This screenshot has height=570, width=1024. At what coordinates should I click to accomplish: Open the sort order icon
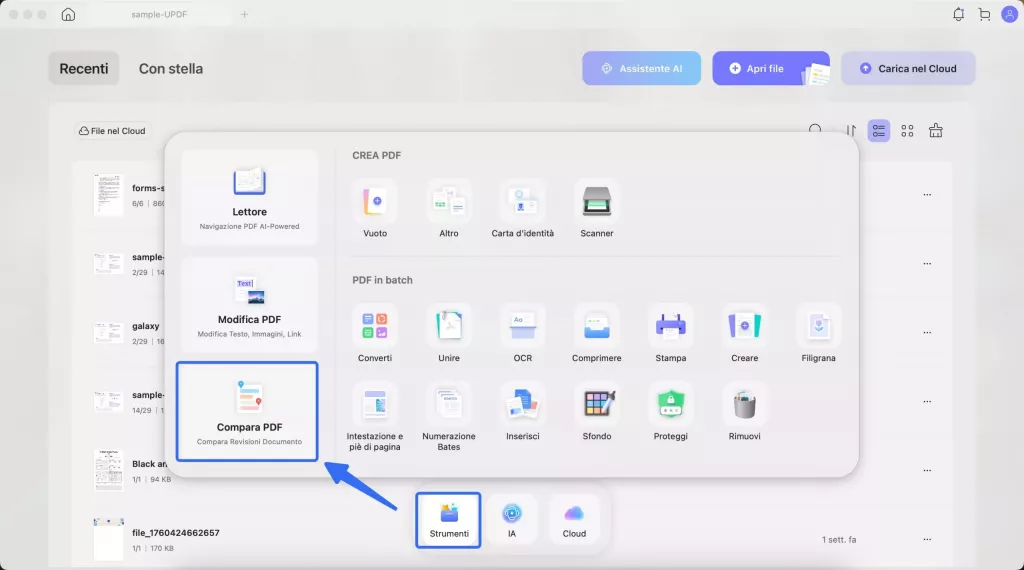tap(850, 131)
